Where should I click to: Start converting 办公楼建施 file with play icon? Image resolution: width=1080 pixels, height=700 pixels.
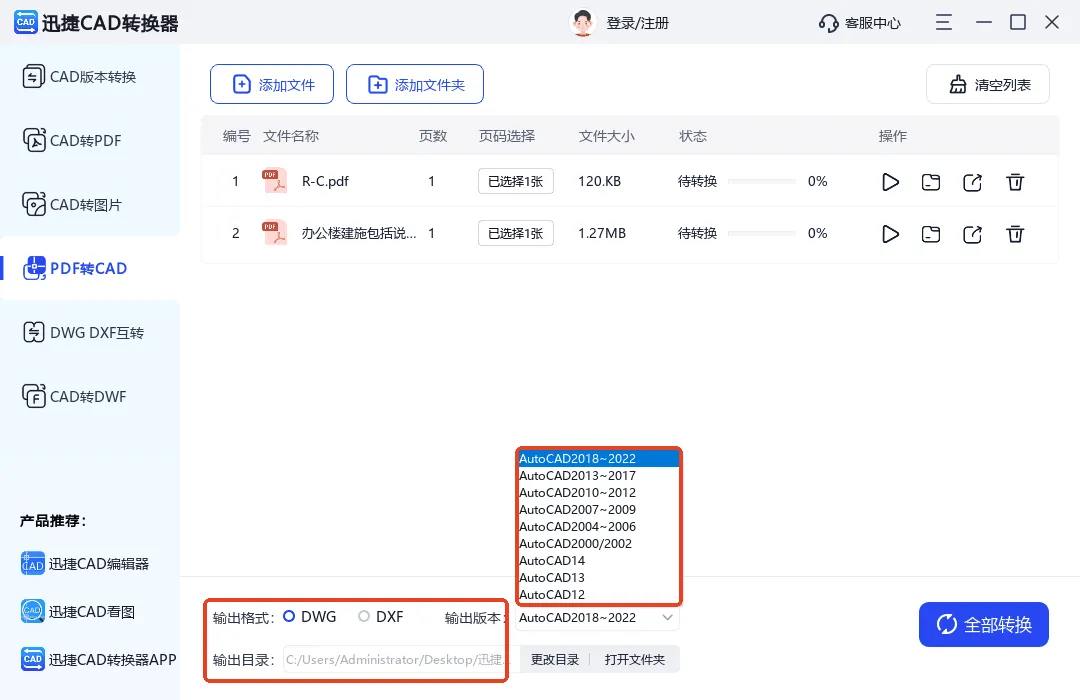(x=890, y=234)
